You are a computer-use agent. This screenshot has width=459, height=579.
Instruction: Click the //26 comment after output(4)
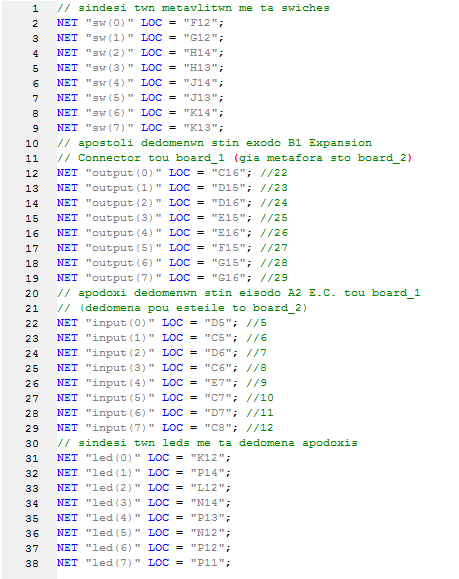[x=274, y=233]
